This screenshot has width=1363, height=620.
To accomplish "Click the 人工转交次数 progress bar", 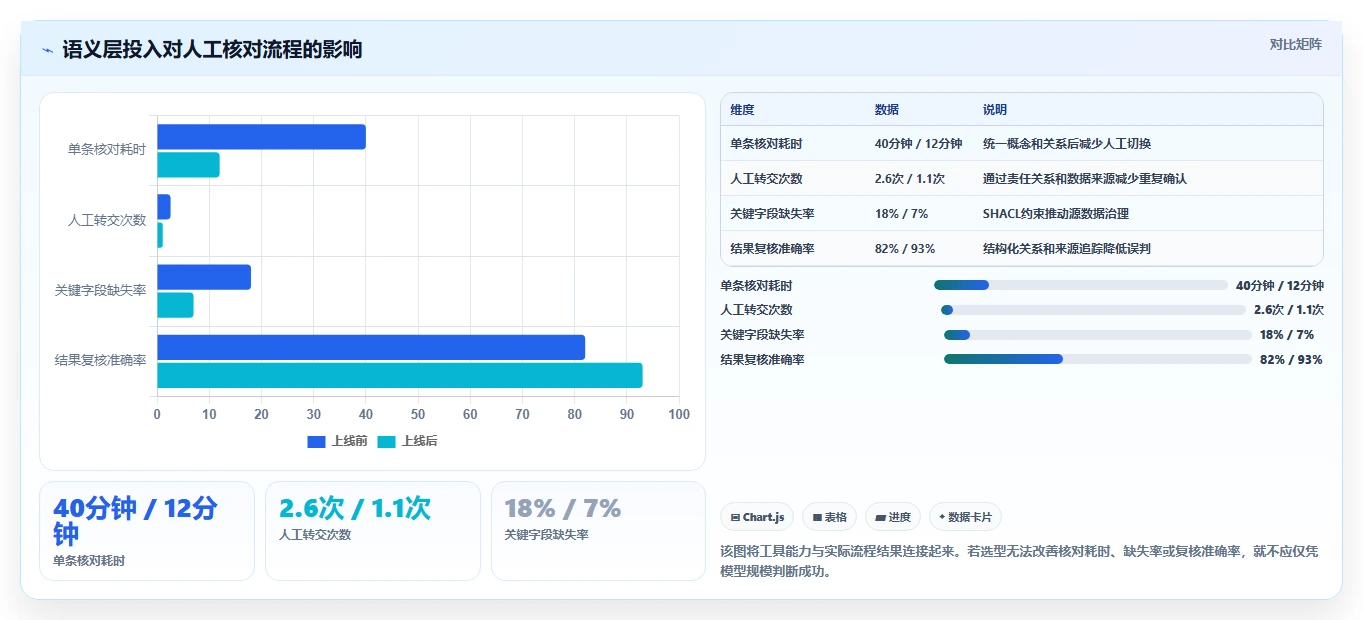I will tap(1093, 310).
